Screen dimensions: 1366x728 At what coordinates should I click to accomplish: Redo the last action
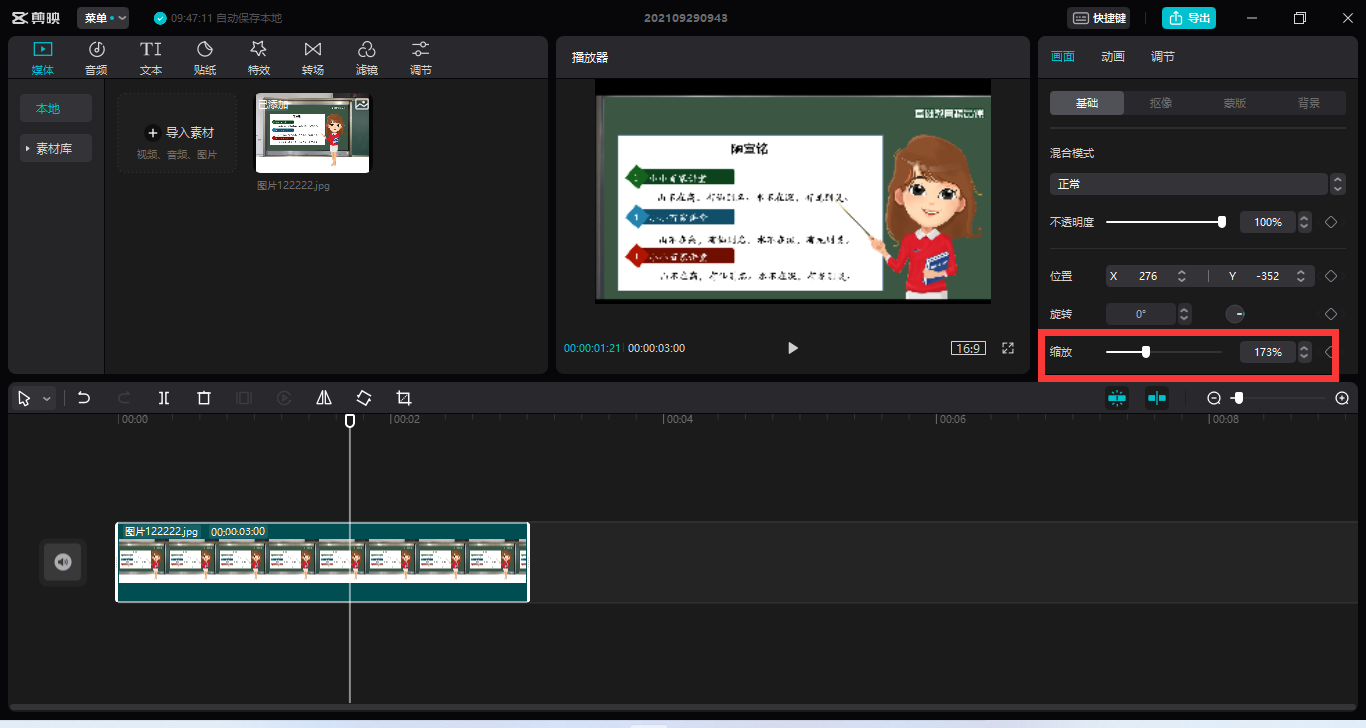124,398
